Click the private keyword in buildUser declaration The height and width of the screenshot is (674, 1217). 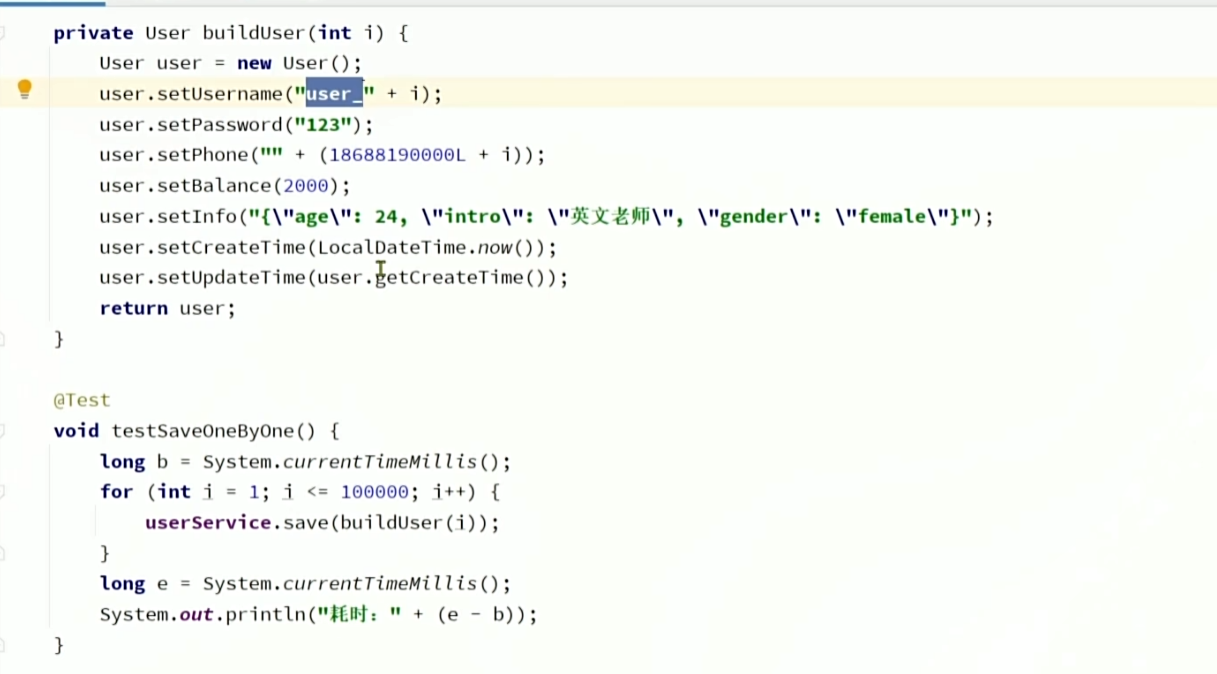pos(94,33)
